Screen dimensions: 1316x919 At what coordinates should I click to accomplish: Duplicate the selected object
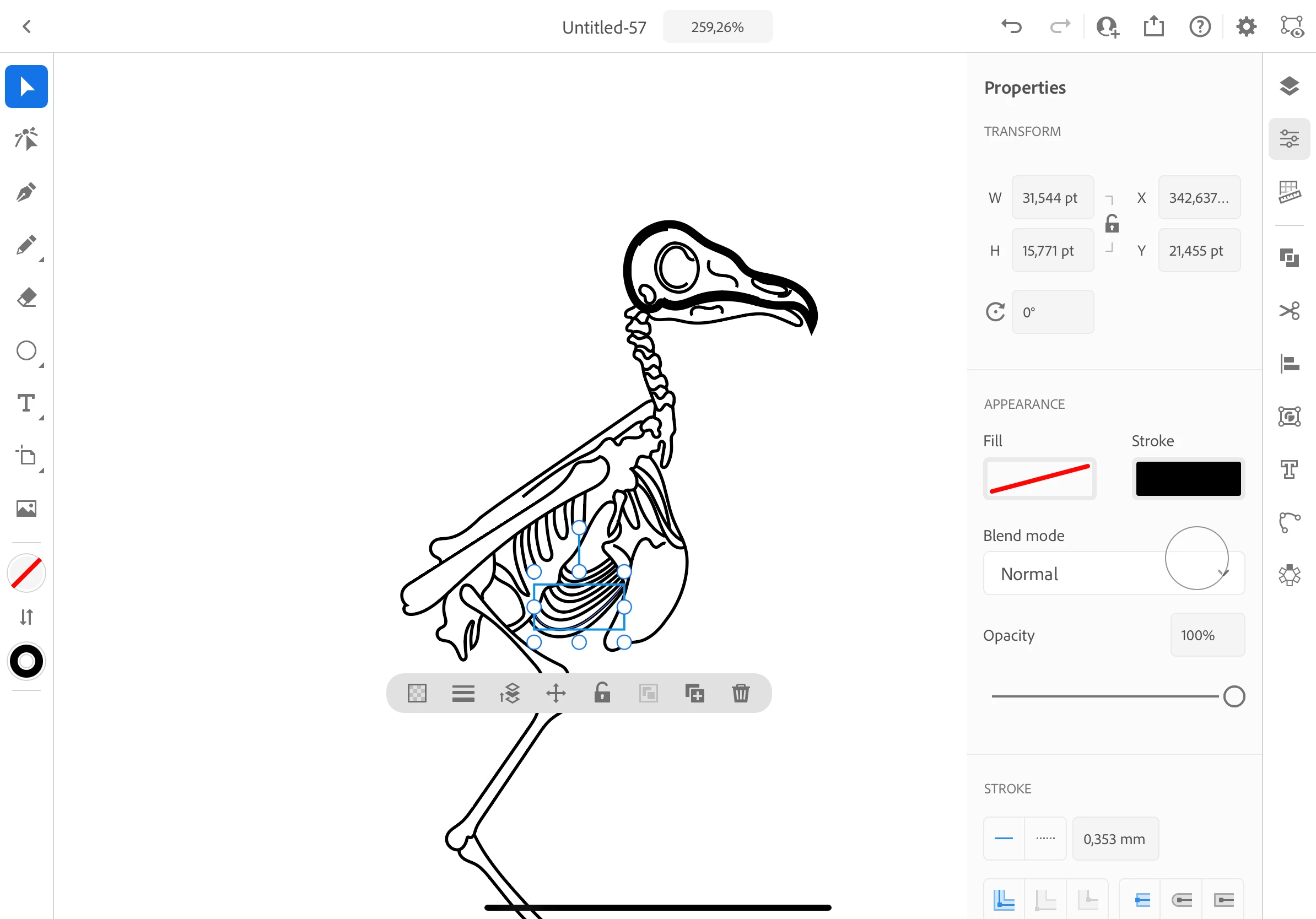[x=694, y=693]
